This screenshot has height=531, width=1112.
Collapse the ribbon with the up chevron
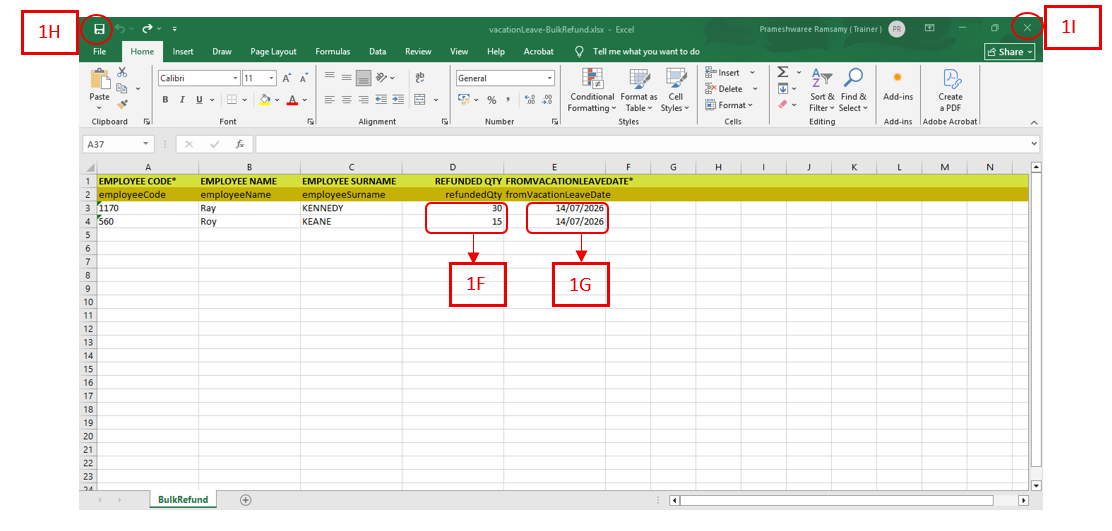(x=1033, y=122)
